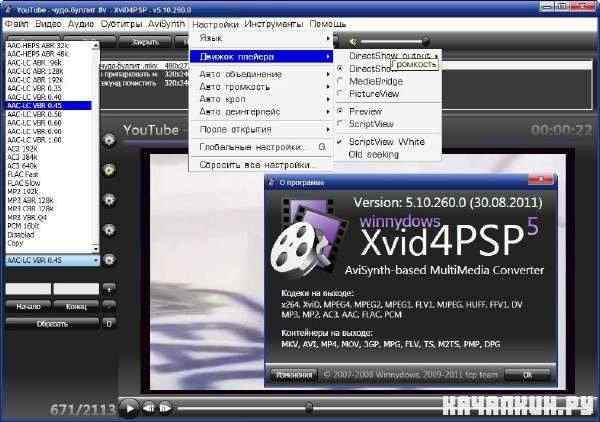Open the Помощь menu
This screenshot has height=422, width=600.
[328, 24]
